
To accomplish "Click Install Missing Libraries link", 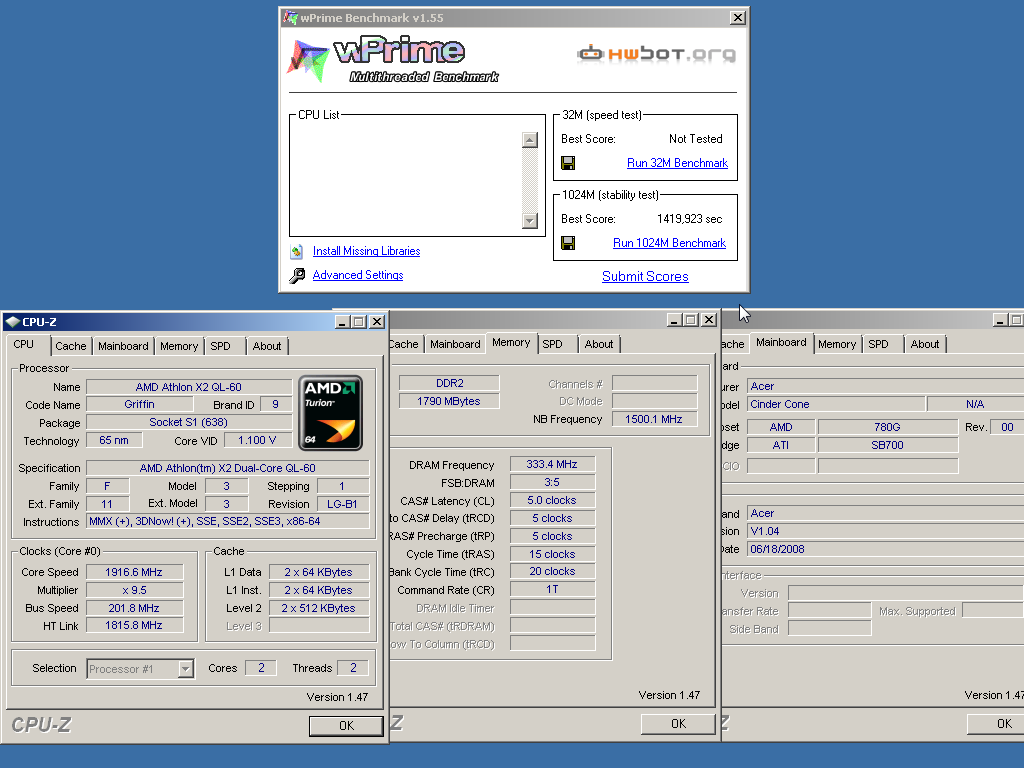I will (366, 251).
